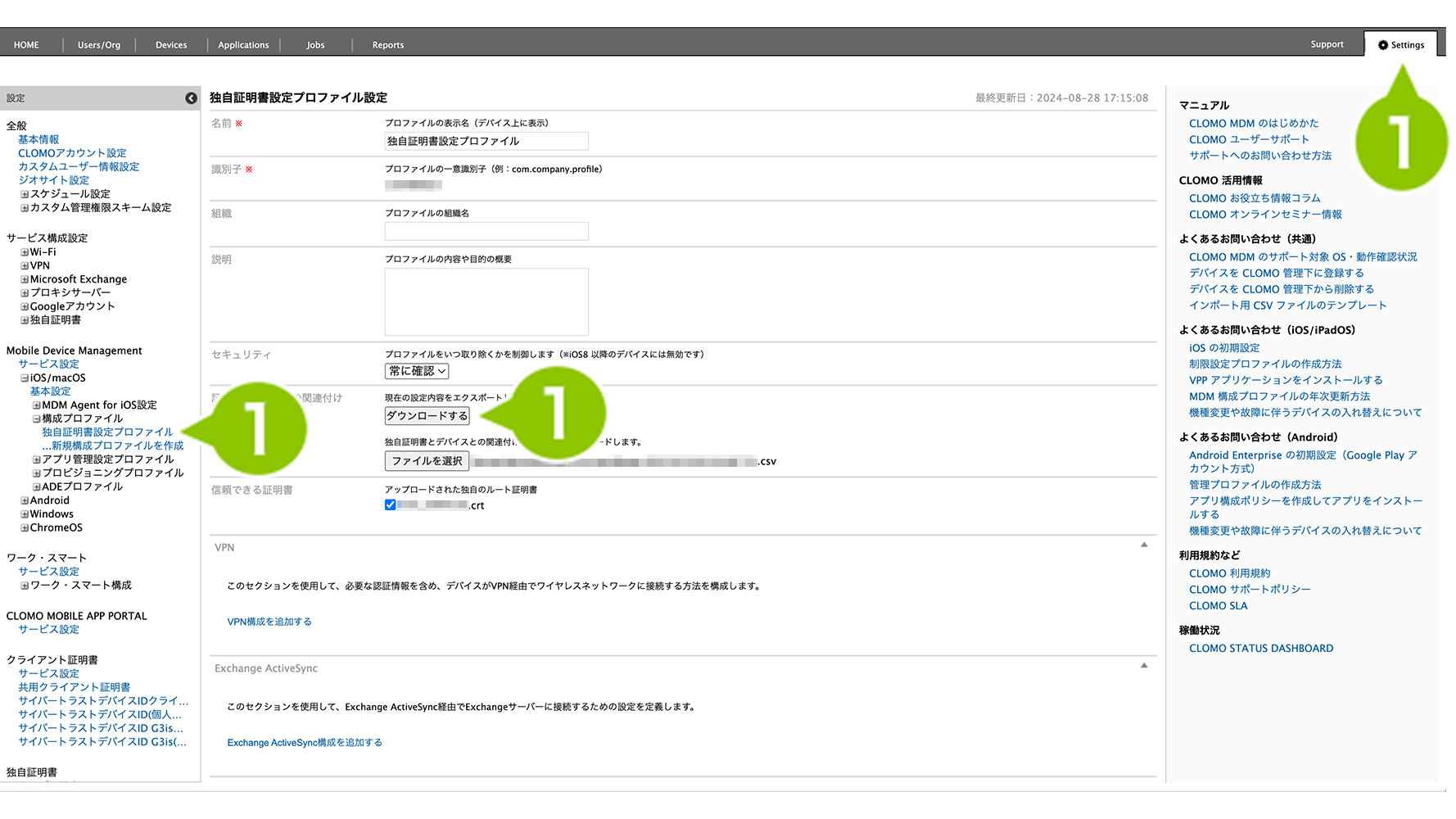Expand the 独自証明書 node under サービス構成設定
This screenshot has width=1456, height=819.
(x=25, y=321)
